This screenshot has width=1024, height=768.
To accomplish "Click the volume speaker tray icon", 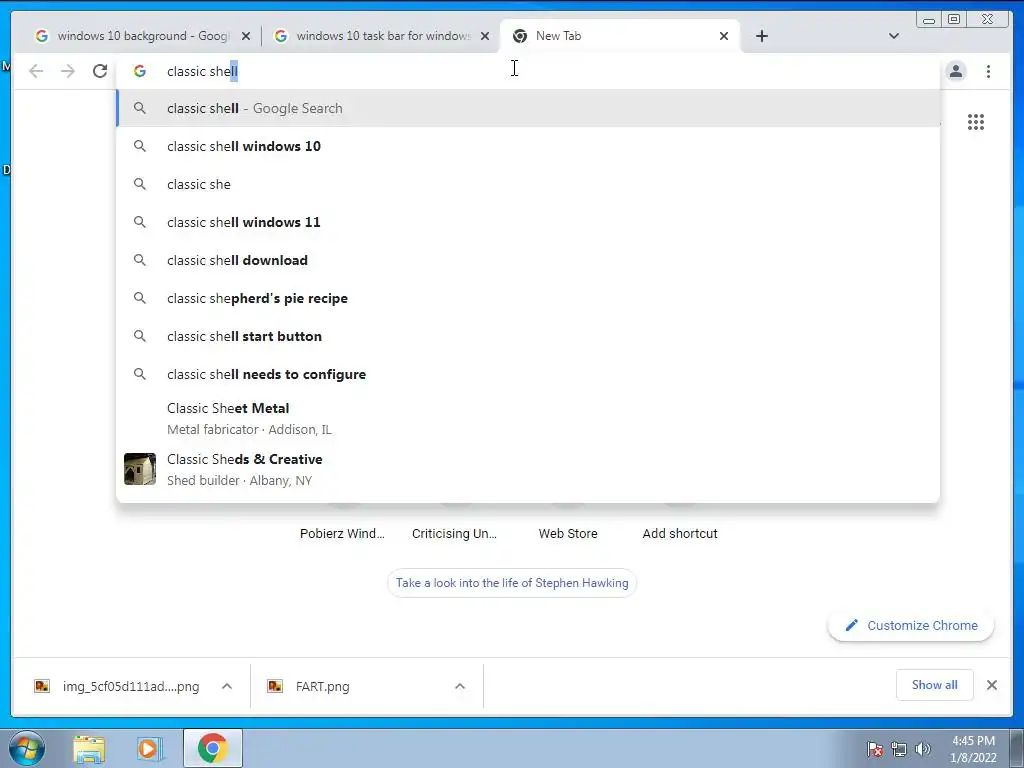I will tap(922, 749).
